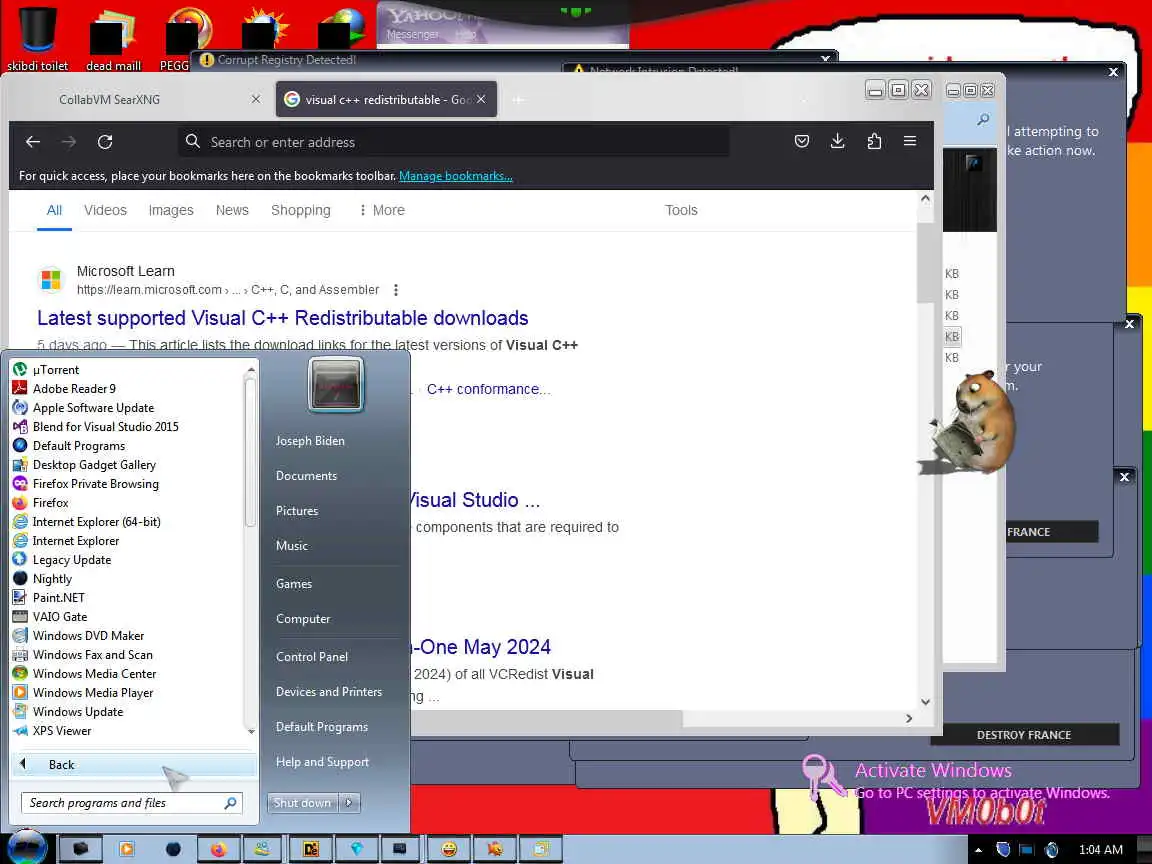Viewport: 1152px width, 864px height.
Task: Click the Start orb on taskbar
Action: pos(28,847)
